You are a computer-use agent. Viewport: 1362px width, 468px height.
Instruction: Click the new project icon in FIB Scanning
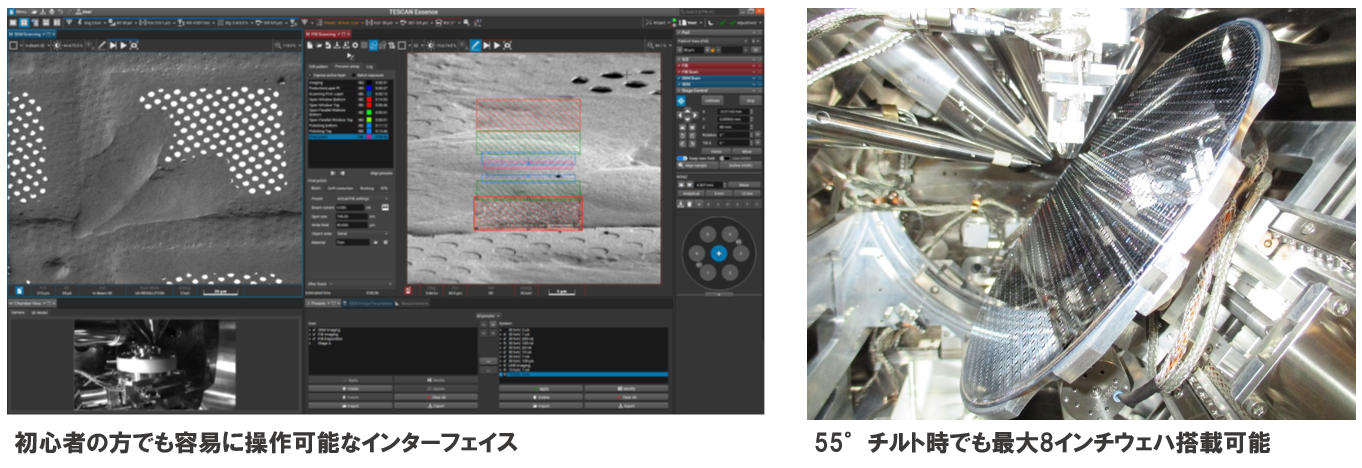point(309,45)
